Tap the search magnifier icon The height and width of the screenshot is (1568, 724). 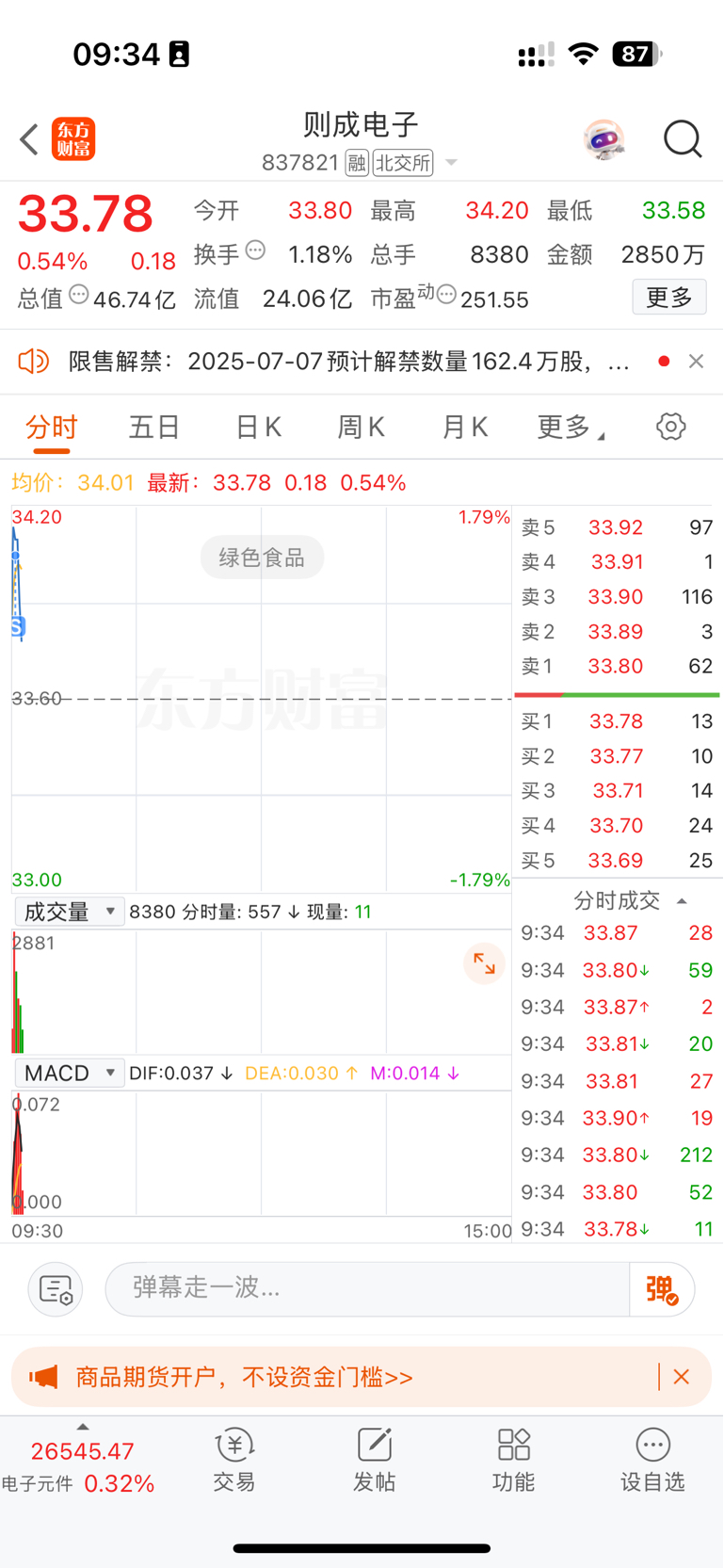coord(683,139)
